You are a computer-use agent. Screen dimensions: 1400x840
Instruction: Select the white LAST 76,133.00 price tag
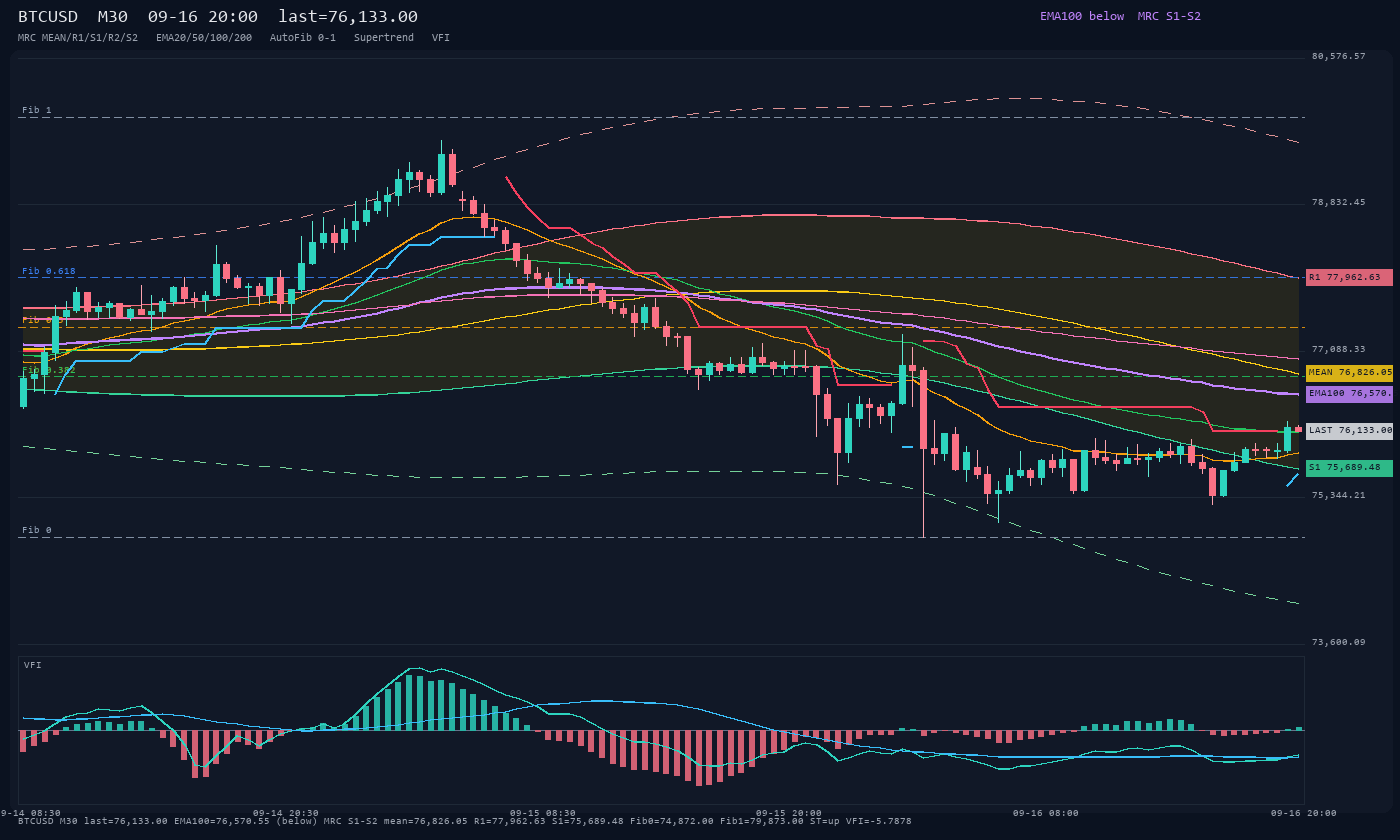(x=1349, y=431)
